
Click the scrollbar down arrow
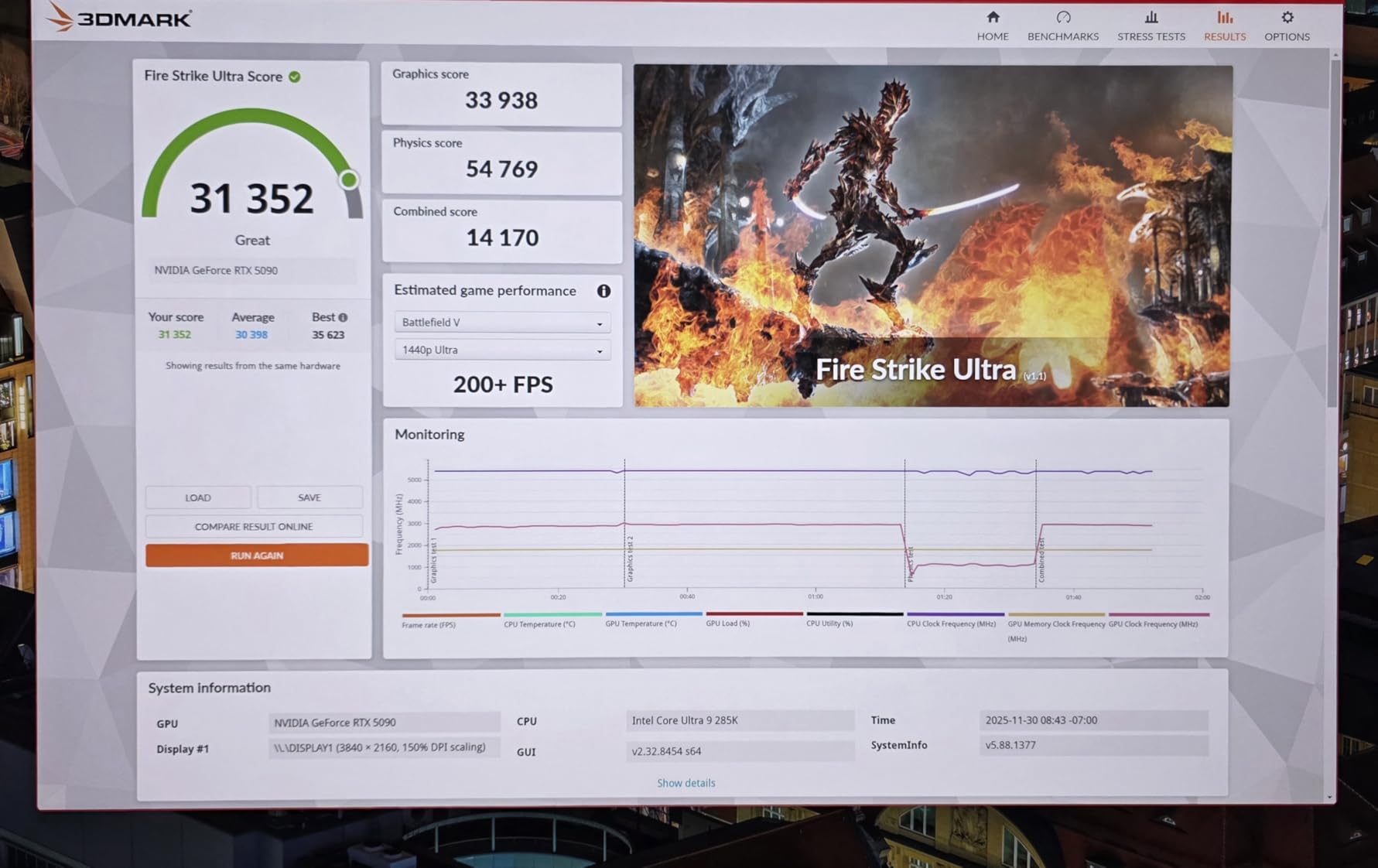pos(1330,797)
